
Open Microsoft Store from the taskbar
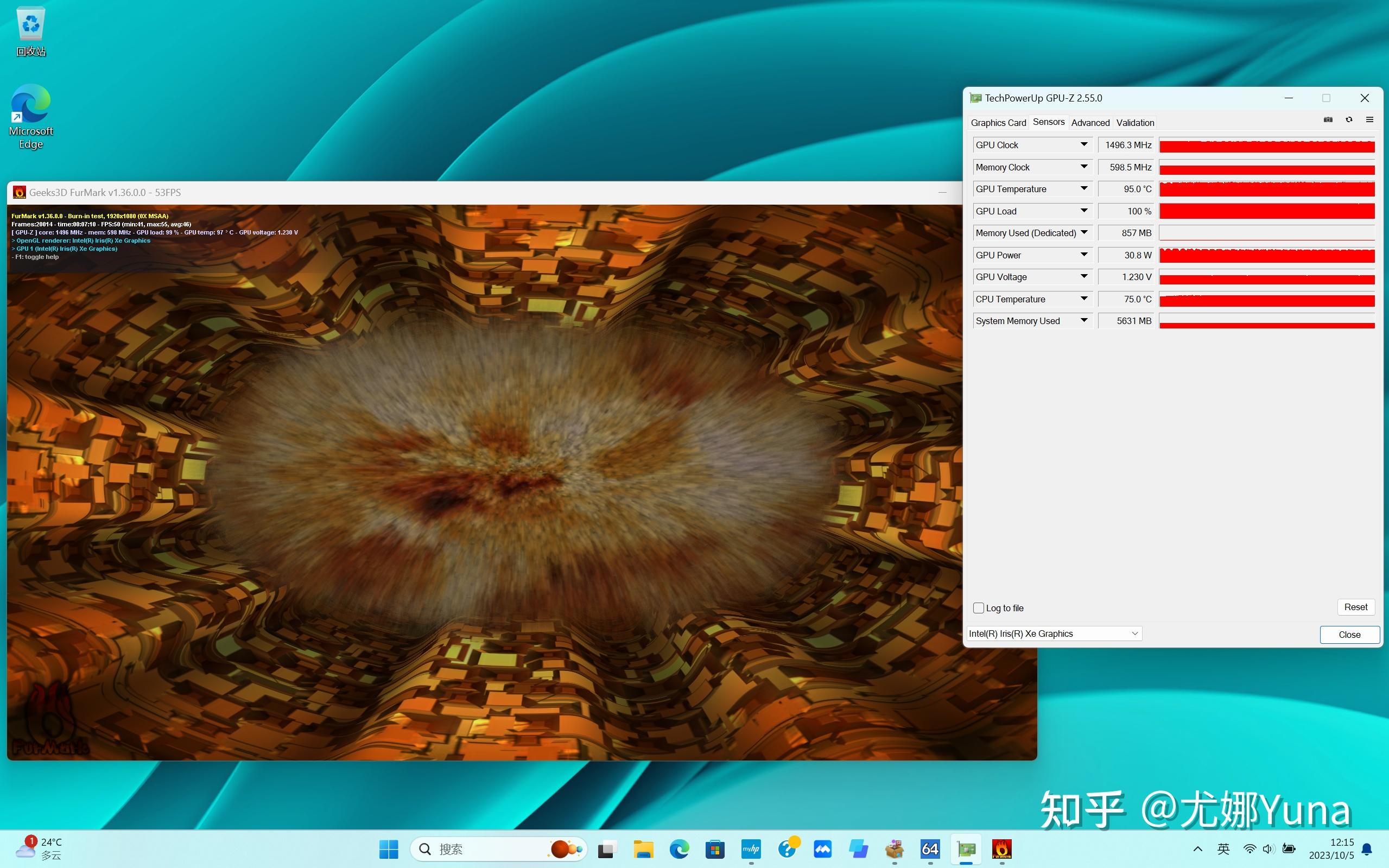715,849
